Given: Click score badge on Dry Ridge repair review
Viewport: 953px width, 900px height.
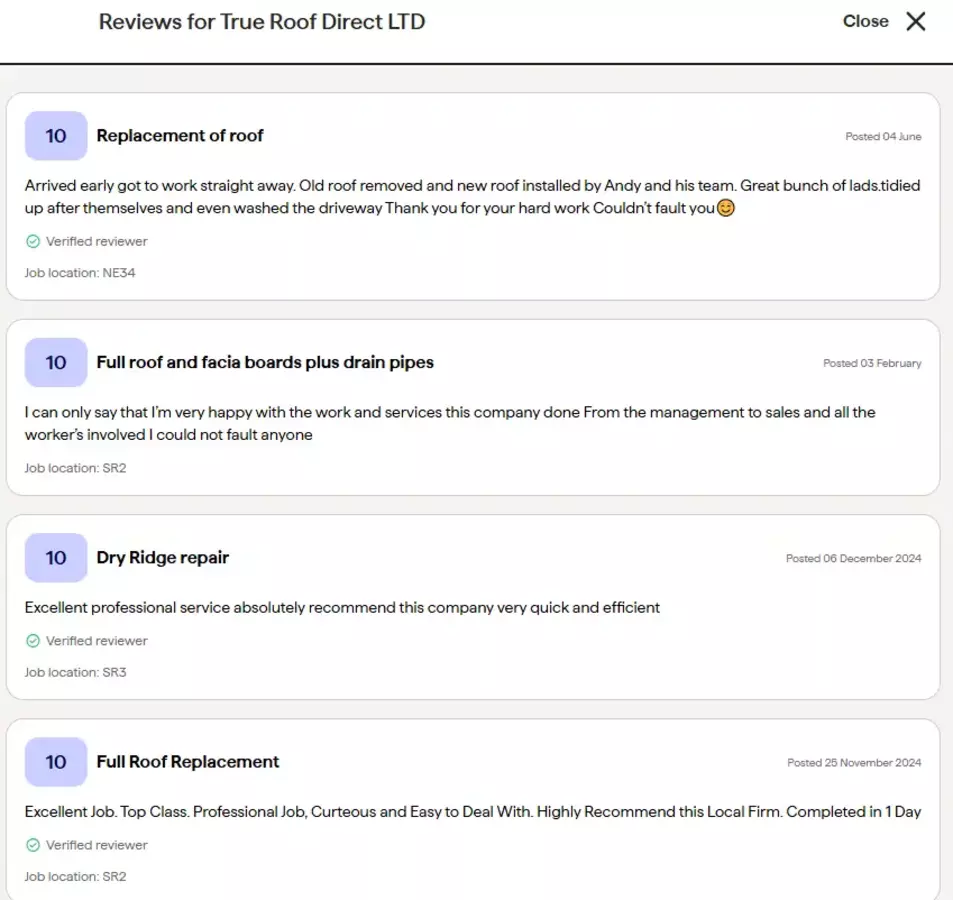Looking at the screenshot, I should (x=56, y=558).
